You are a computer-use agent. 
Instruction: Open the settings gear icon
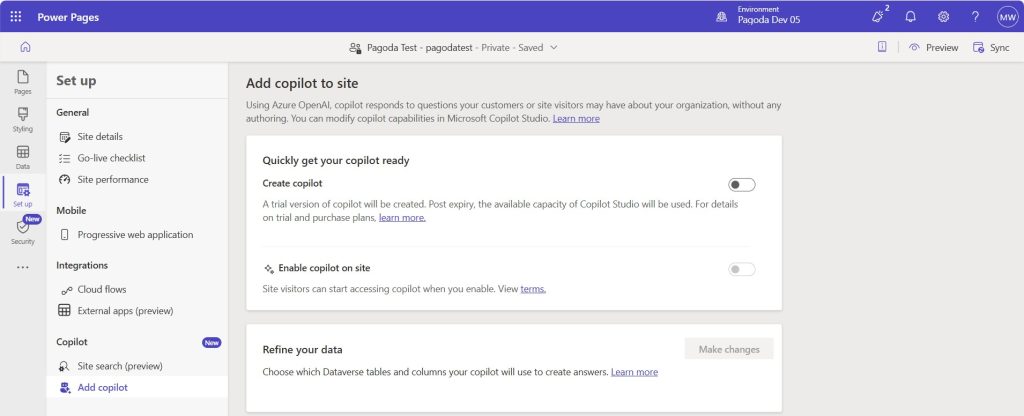tap(943, 17)
